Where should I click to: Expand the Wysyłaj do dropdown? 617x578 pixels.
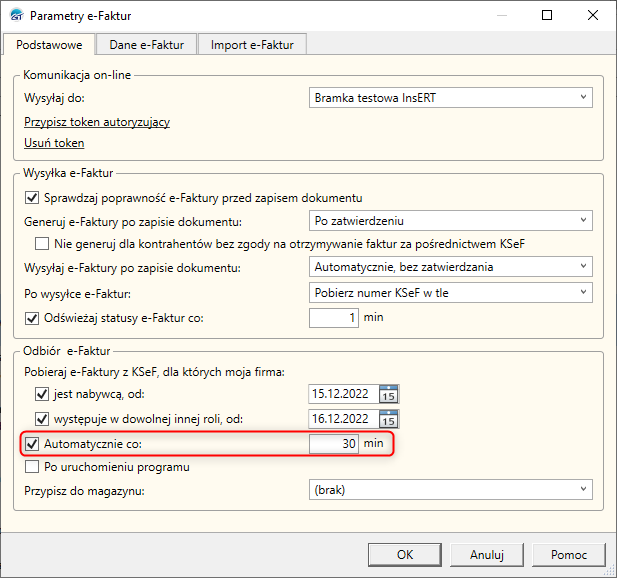click(x=448, y=98)
